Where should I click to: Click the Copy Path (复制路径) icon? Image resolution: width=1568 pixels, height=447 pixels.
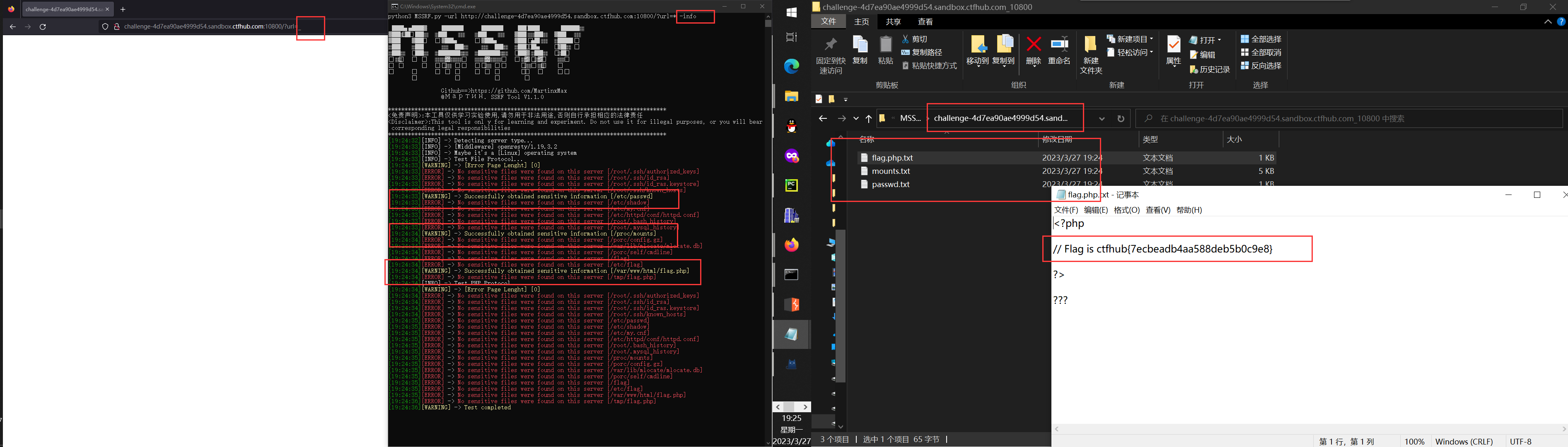click(x=906, y=52)
